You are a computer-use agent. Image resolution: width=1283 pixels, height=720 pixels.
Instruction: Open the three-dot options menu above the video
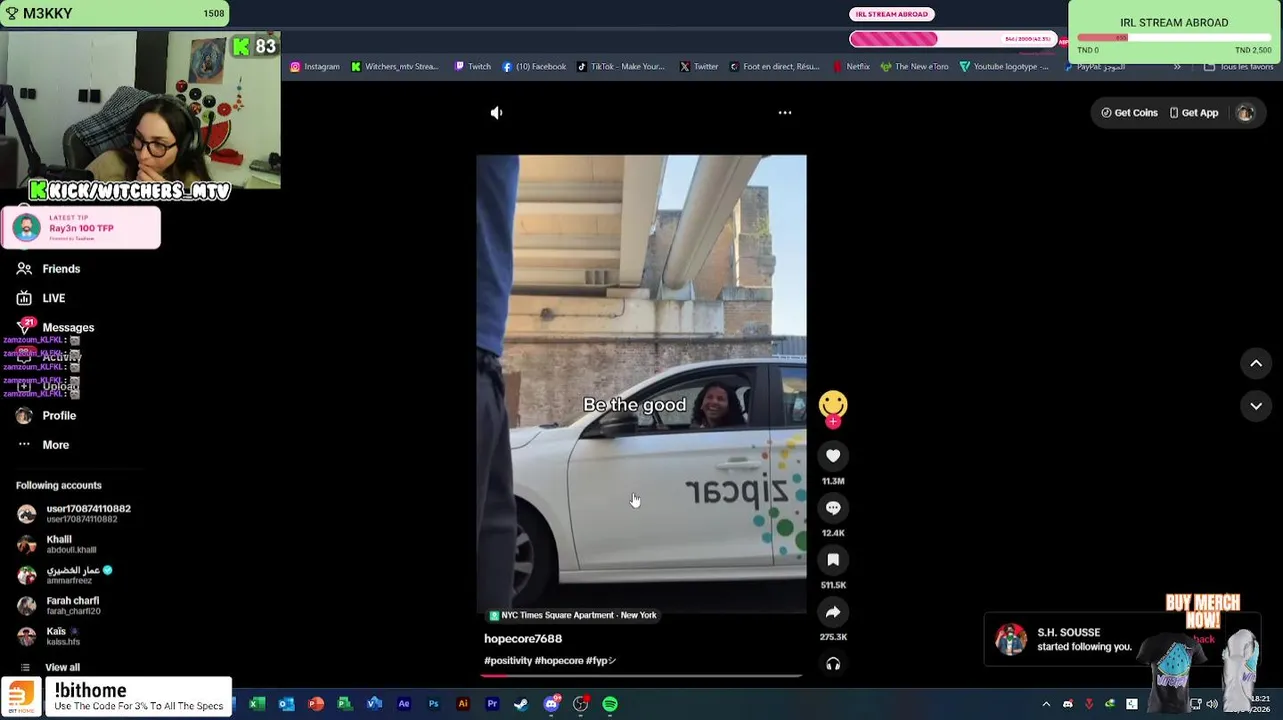tap(785, 113)
